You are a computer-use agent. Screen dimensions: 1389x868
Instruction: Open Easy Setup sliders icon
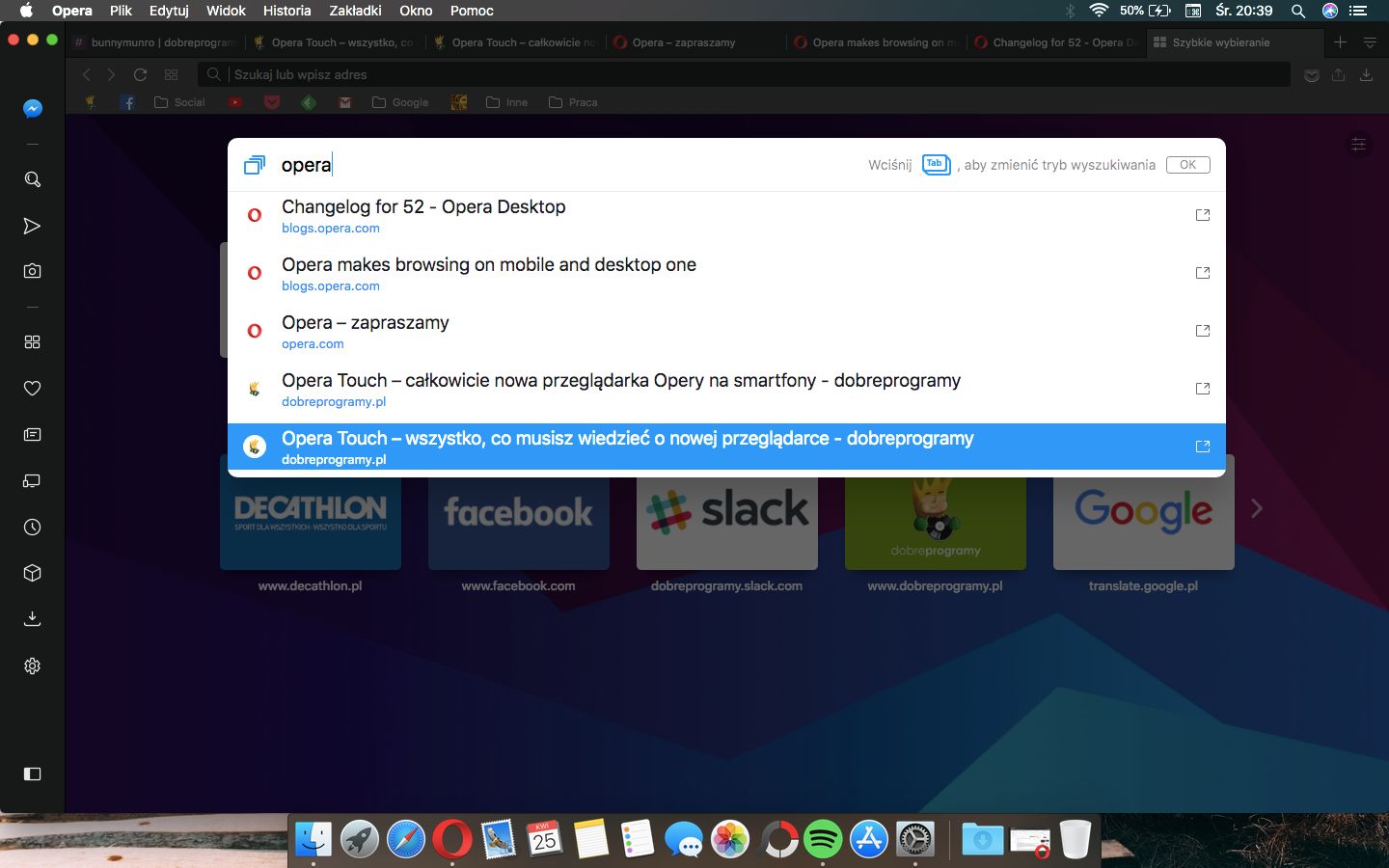click(x=1358, y=145)
